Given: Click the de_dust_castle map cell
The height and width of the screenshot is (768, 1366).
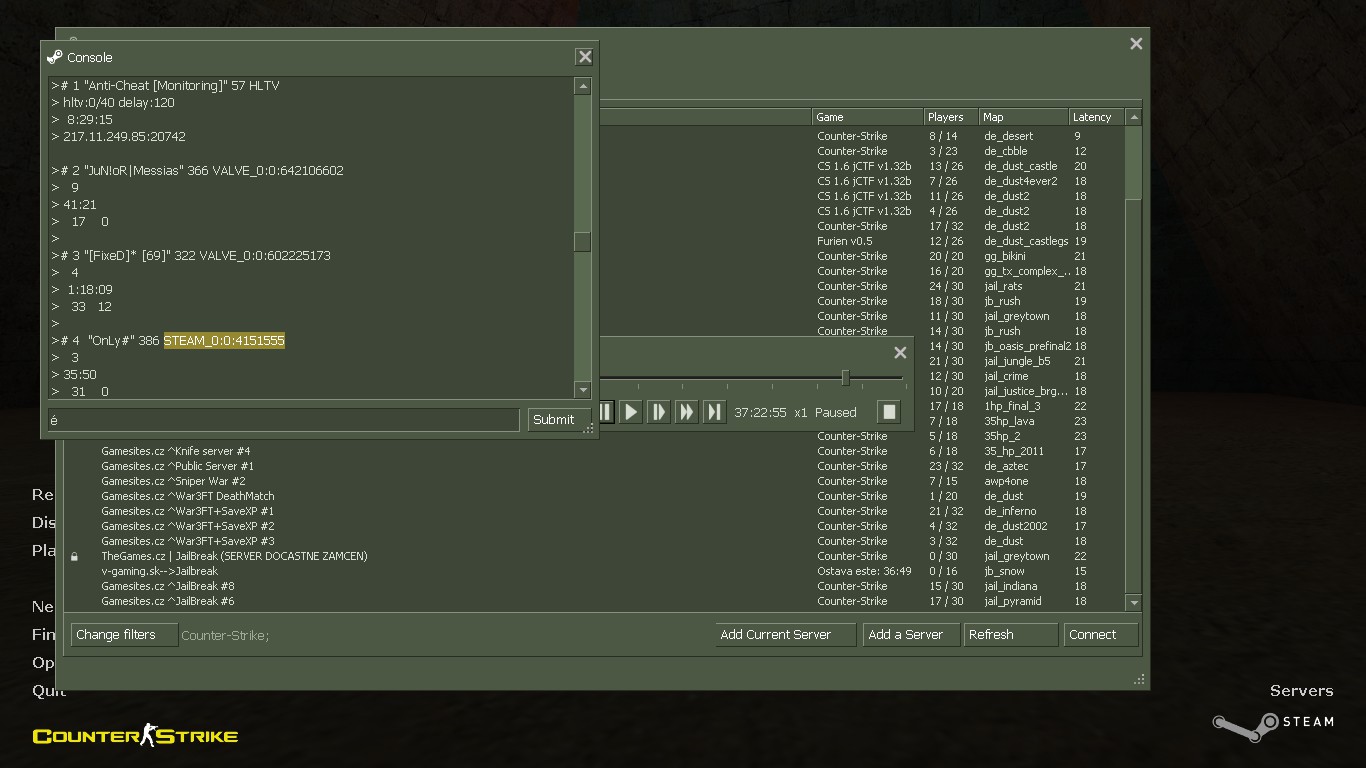Looking at the screenshot, I should (x=1020, y=166).
